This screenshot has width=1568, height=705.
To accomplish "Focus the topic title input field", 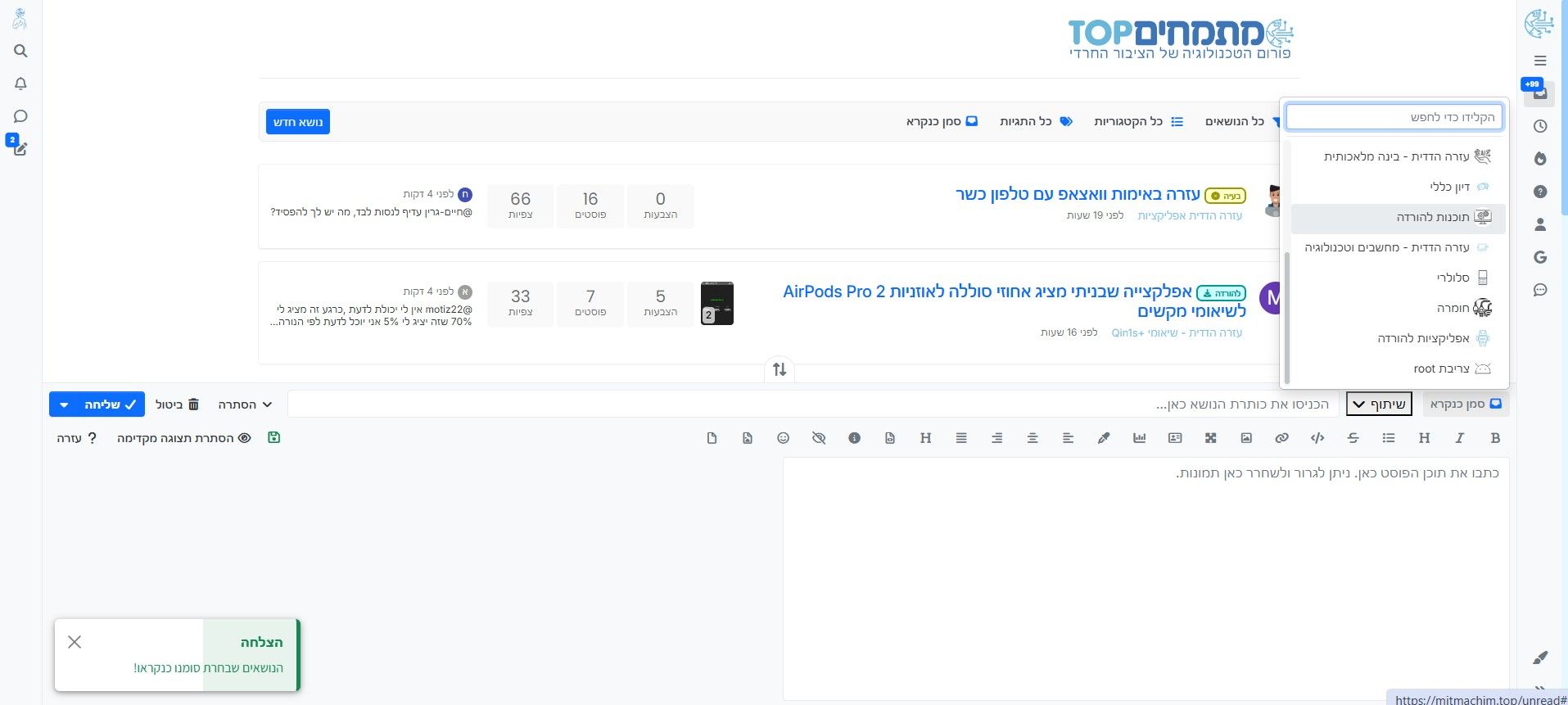I will click(813, 404).
